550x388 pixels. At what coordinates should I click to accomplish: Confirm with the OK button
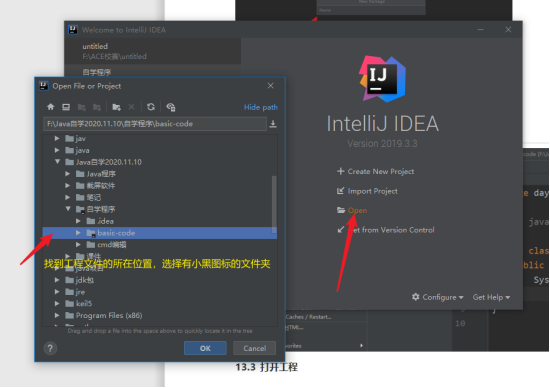tap(205, 348)
